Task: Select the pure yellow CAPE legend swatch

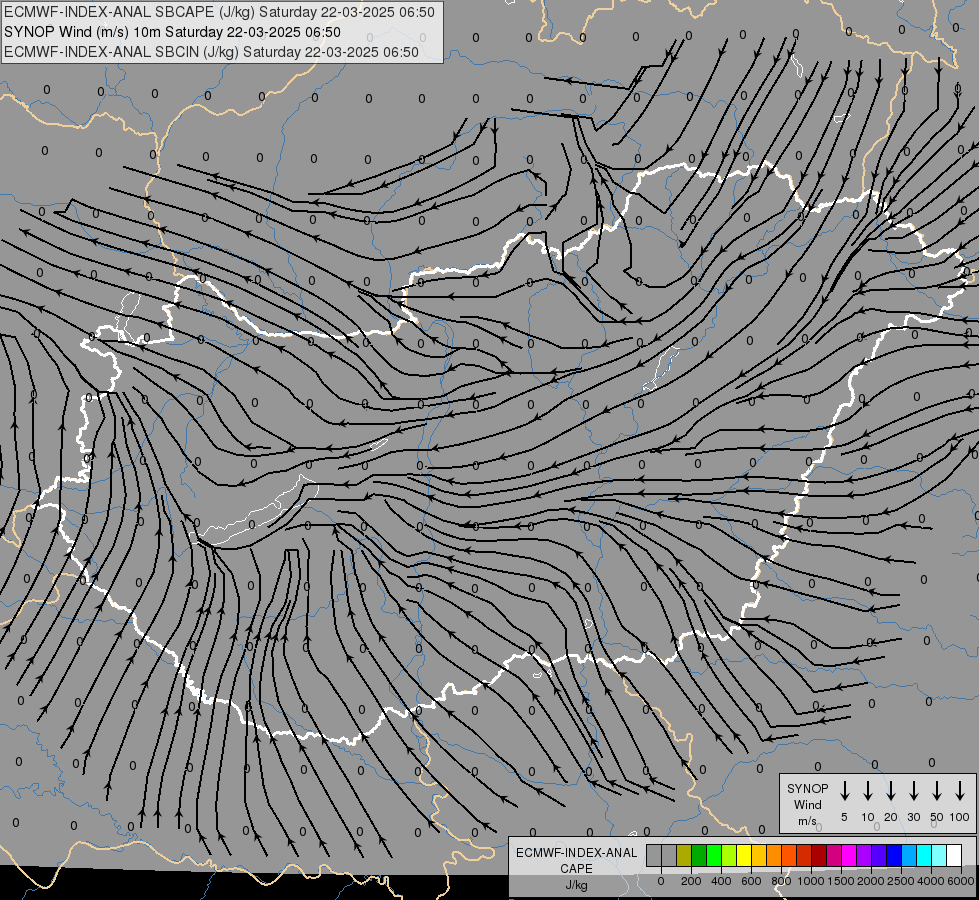Action: click(x=744, y=856)
